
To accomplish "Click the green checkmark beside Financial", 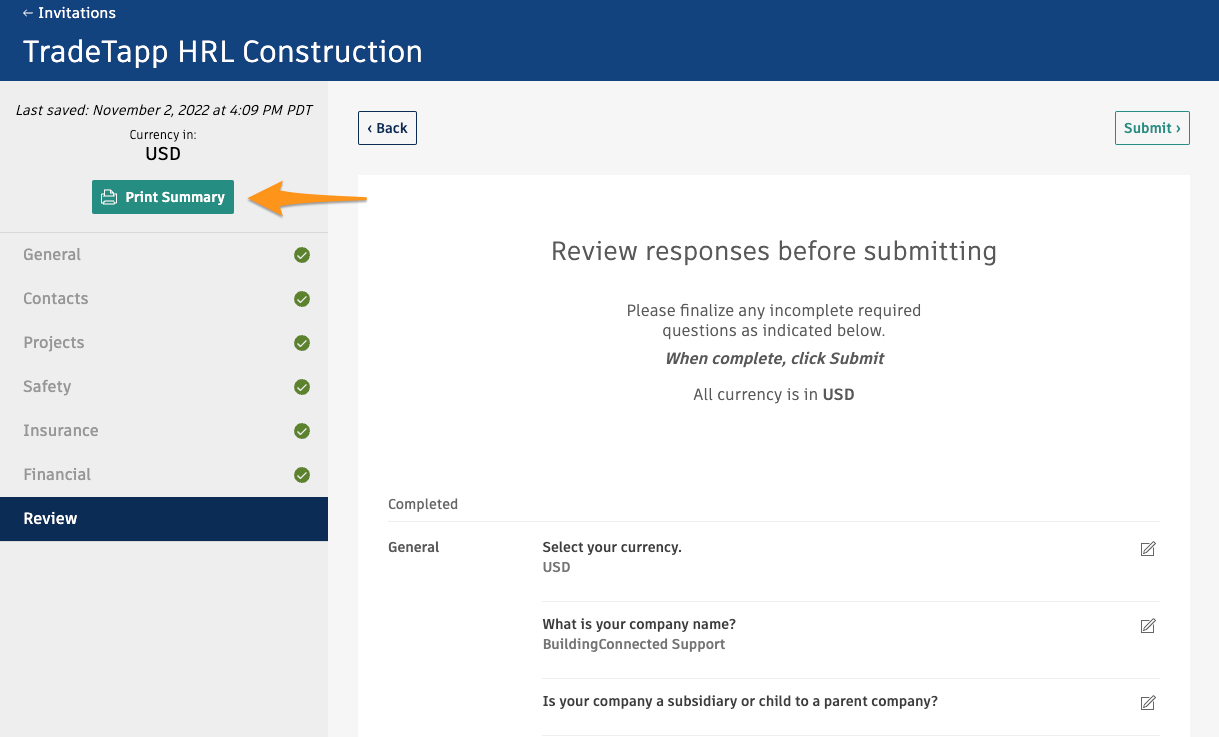I will click(302, 475).
